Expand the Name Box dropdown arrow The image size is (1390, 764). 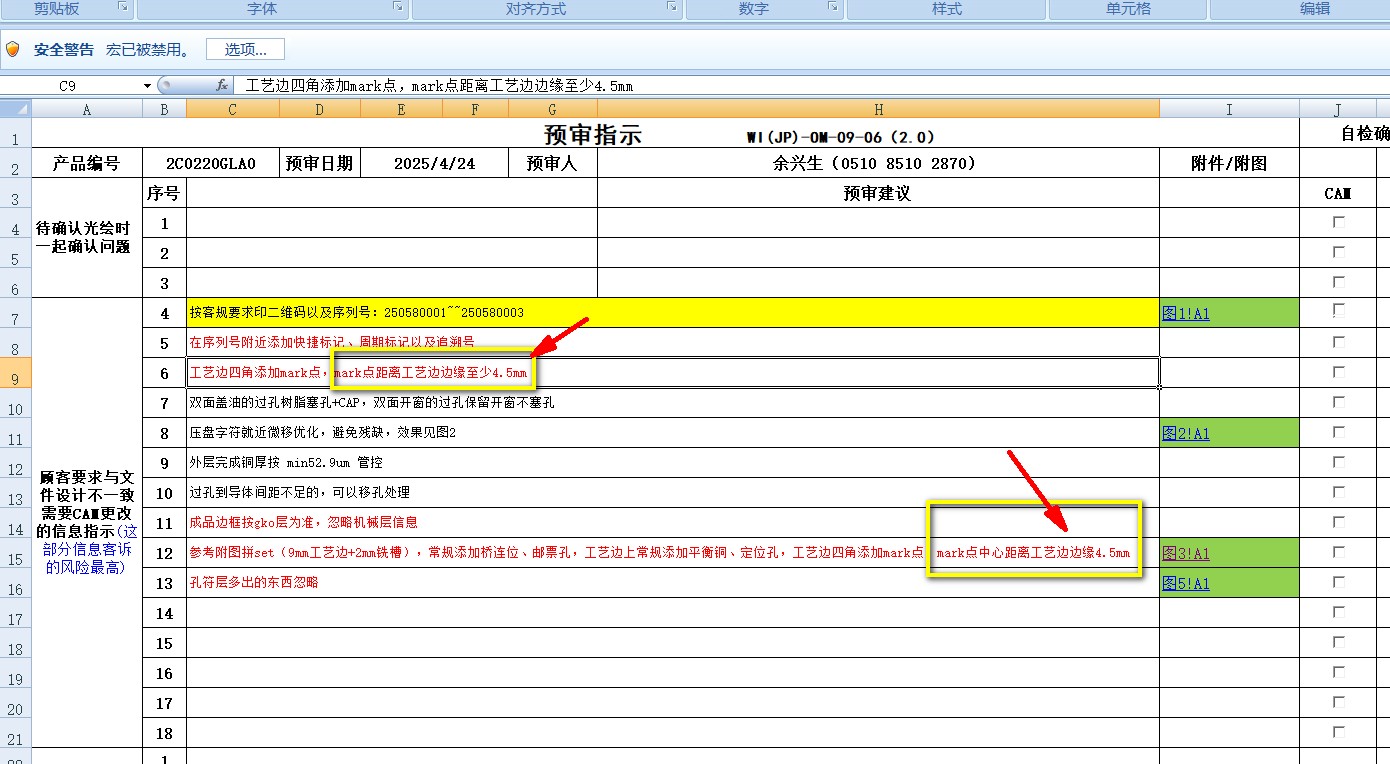[x=148, y=86]
